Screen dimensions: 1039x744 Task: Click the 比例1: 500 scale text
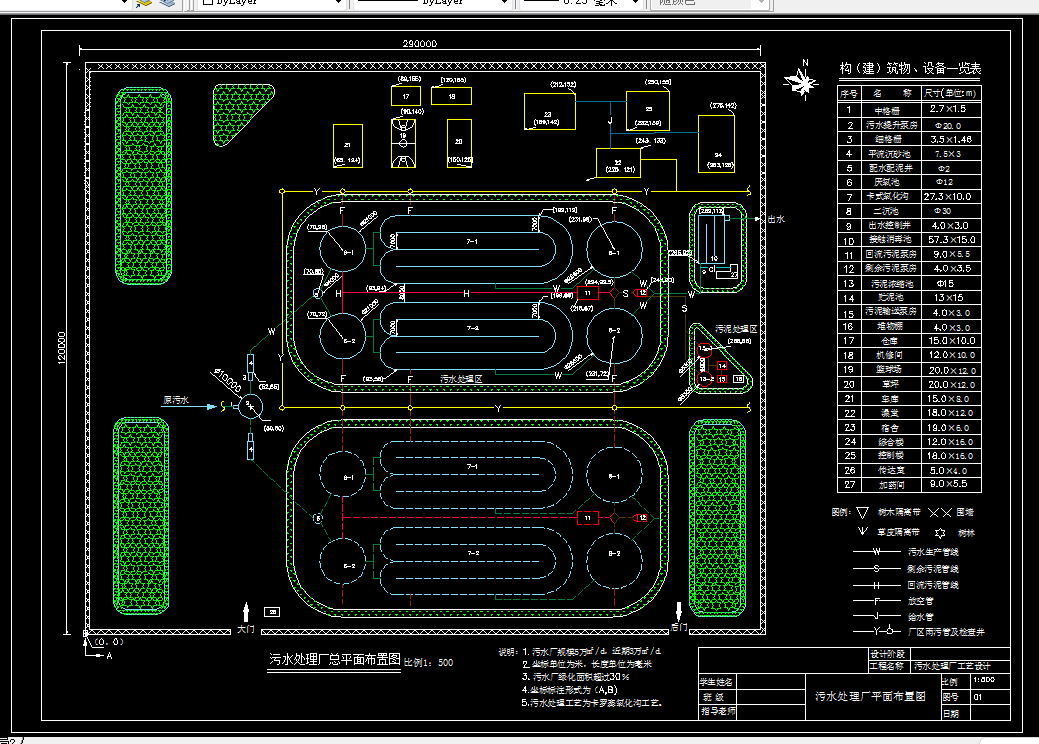tap(429, 663)
